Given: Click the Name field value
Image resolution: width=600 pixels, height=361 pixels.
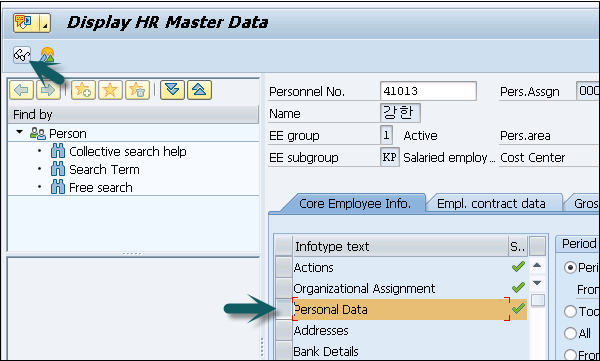Looking at the screenshot, I should pyautogui.click(x=400, y=113).
